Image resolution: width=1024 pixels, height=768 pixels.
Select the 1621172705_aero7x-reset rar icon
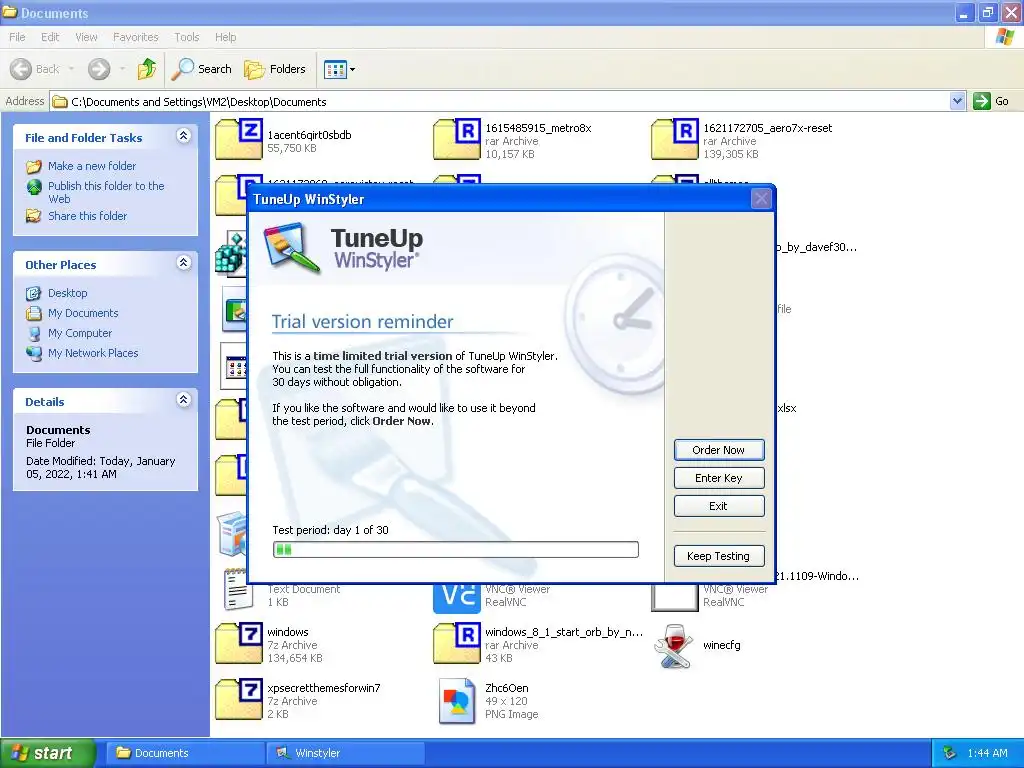[675, 139]
